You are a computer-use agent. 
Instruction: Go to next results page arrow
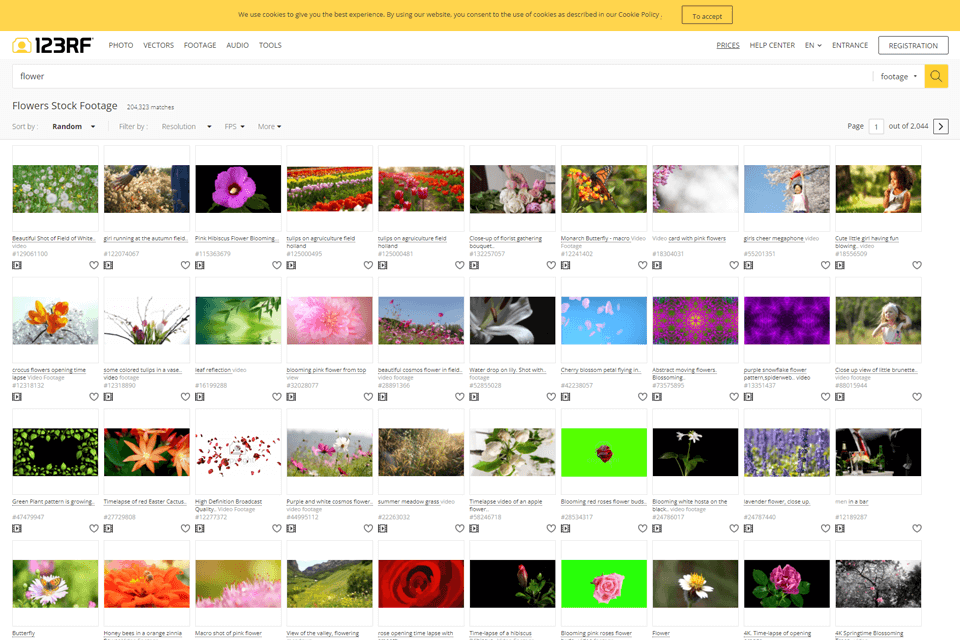941,127
